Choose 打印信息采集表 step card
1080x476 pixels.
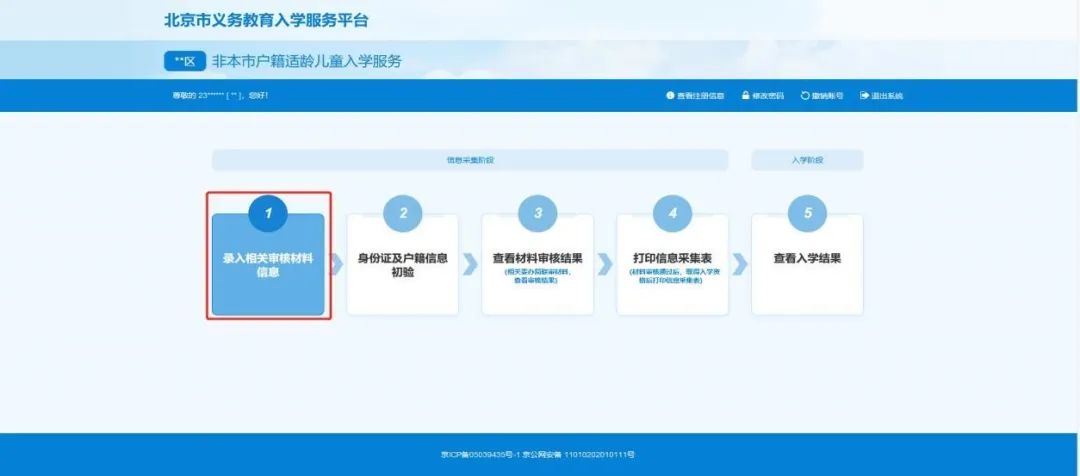(x=672, y=266)
